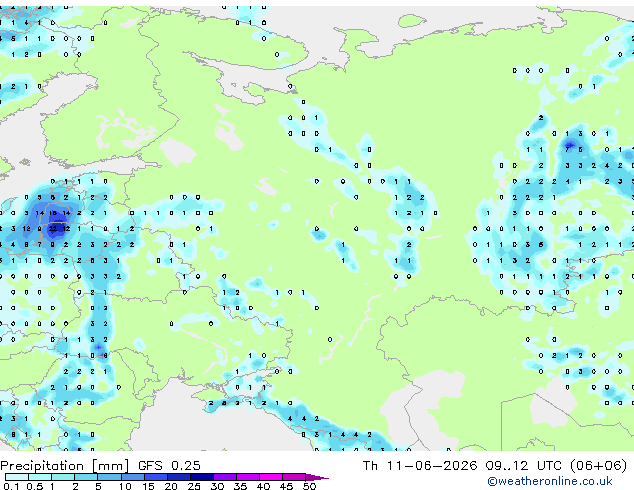Select the legend label '30'
Viewport: 634px width, 490px height.
pos(217,486)
